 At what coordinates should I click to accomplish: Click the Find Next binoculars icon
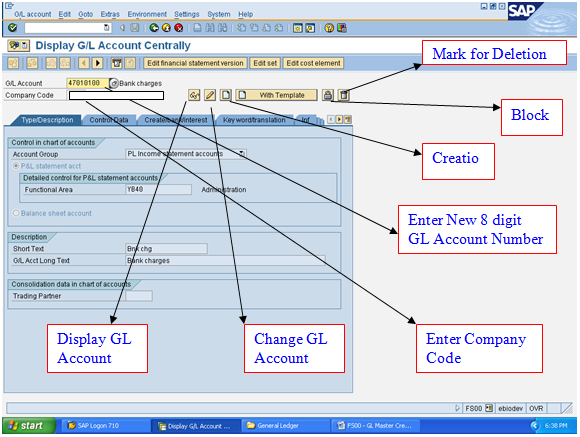tap(222, 28)
